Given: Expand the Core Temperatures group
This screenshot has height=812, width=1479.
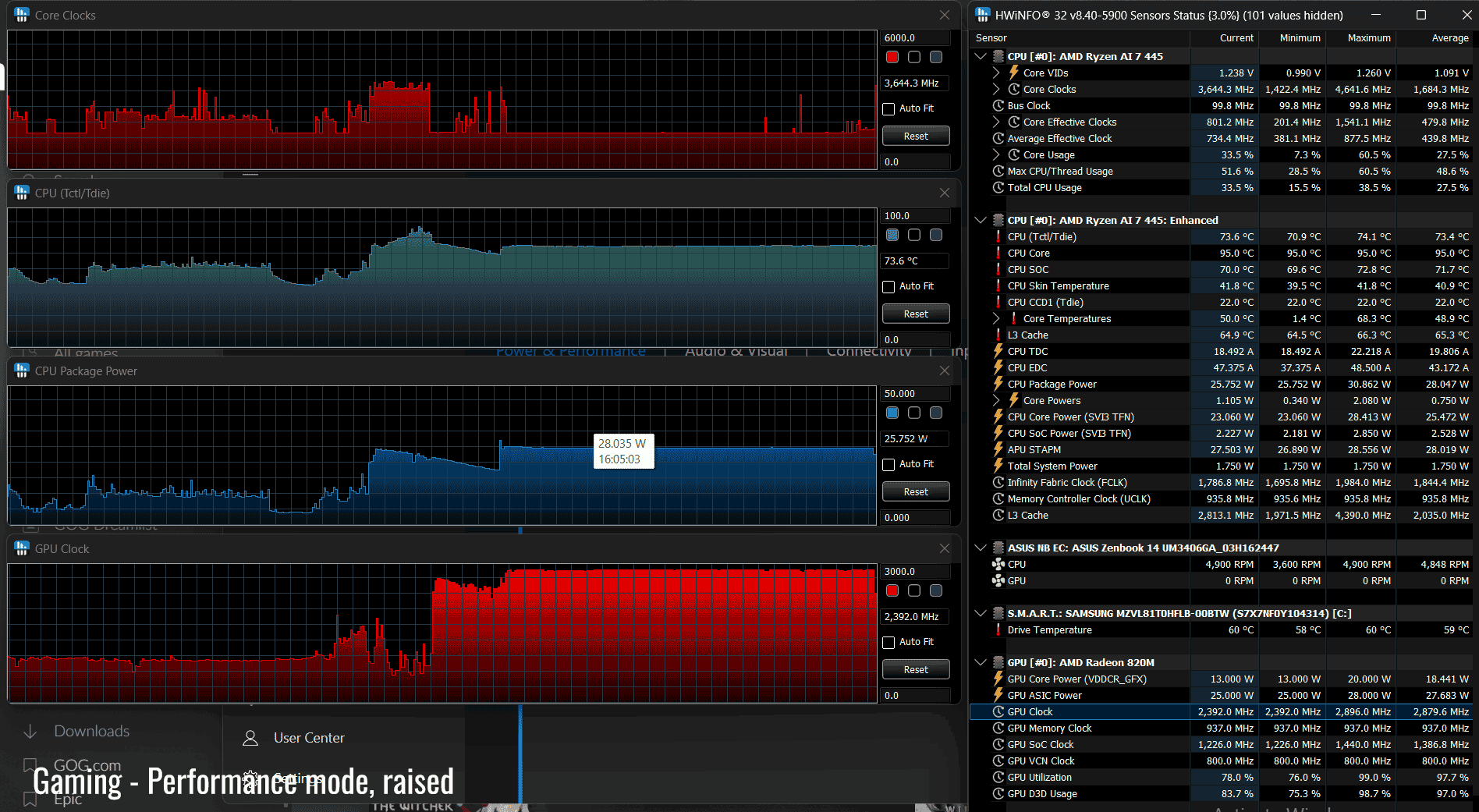Looking at the screenshot, I should tap(996, 318).
